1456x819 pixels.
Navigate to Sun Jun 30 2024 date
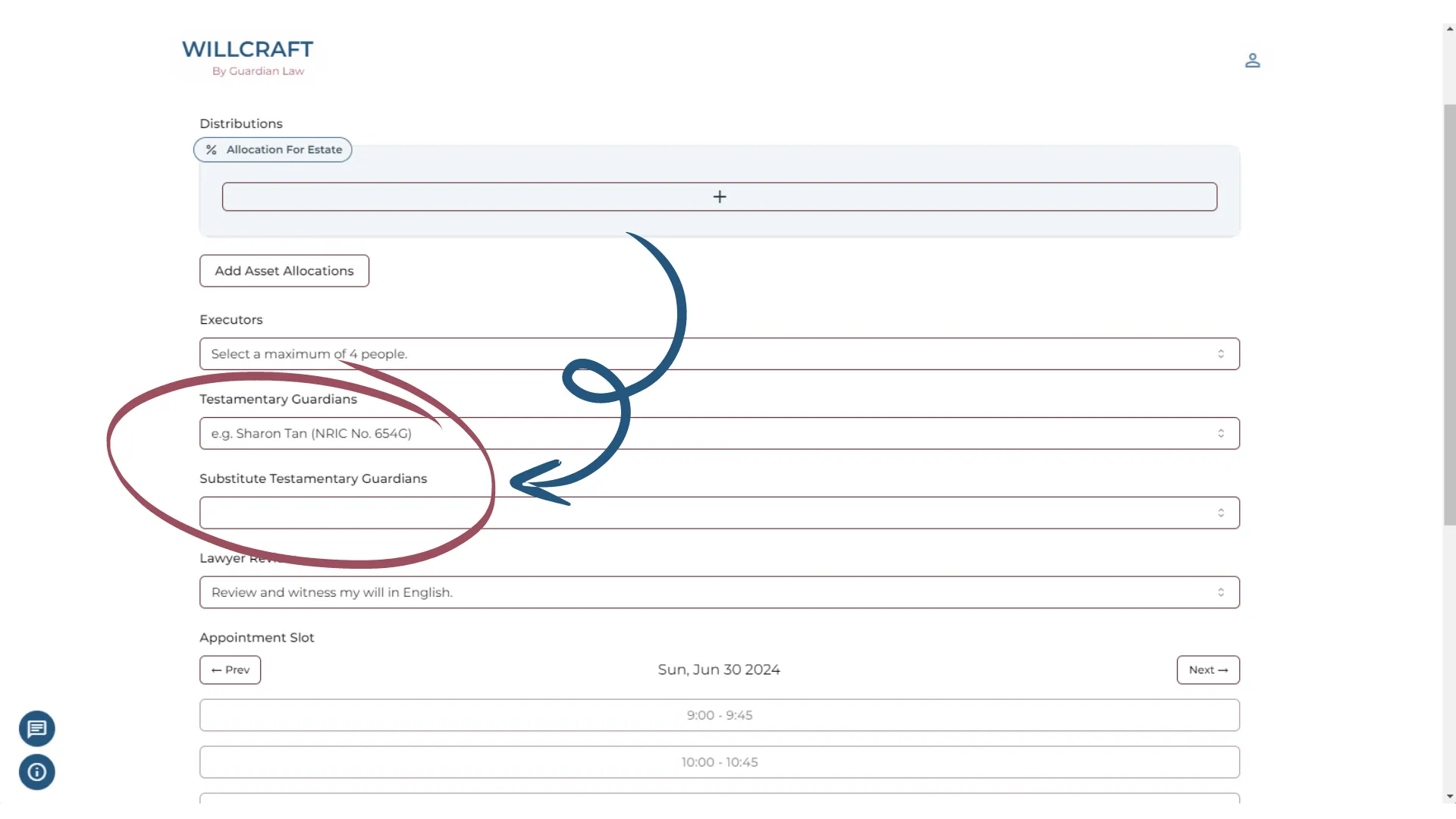[x=719, y=669]
